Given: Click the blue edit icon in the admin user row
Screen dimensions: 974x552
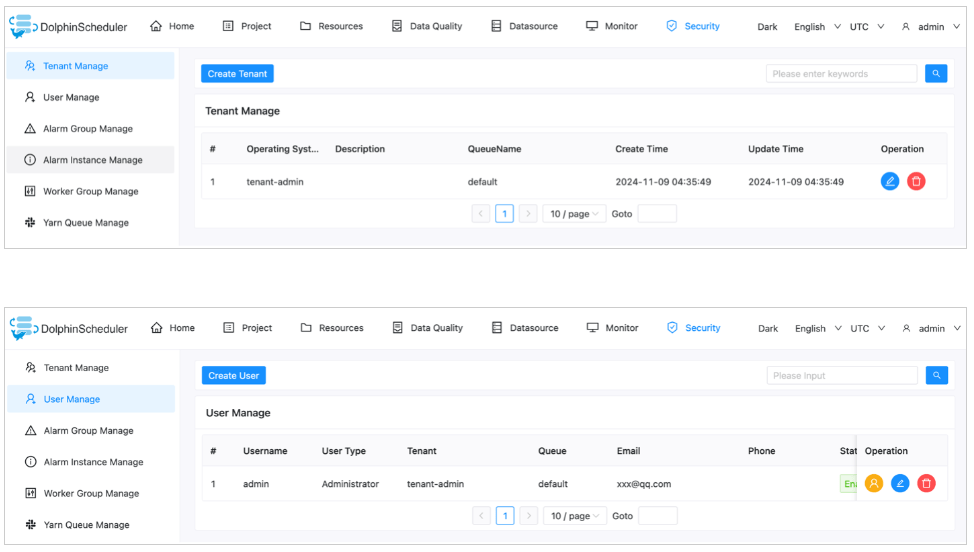Looking at the screenshot, I should pyautogui.click(x=900, y=484).
